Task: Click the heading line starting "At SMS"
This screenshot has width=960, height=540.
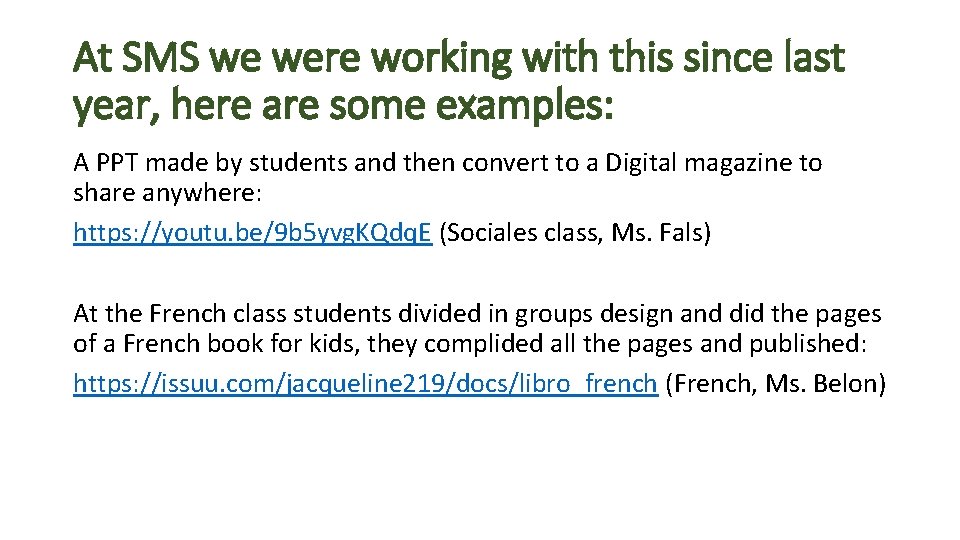Action: click(459, 59)
